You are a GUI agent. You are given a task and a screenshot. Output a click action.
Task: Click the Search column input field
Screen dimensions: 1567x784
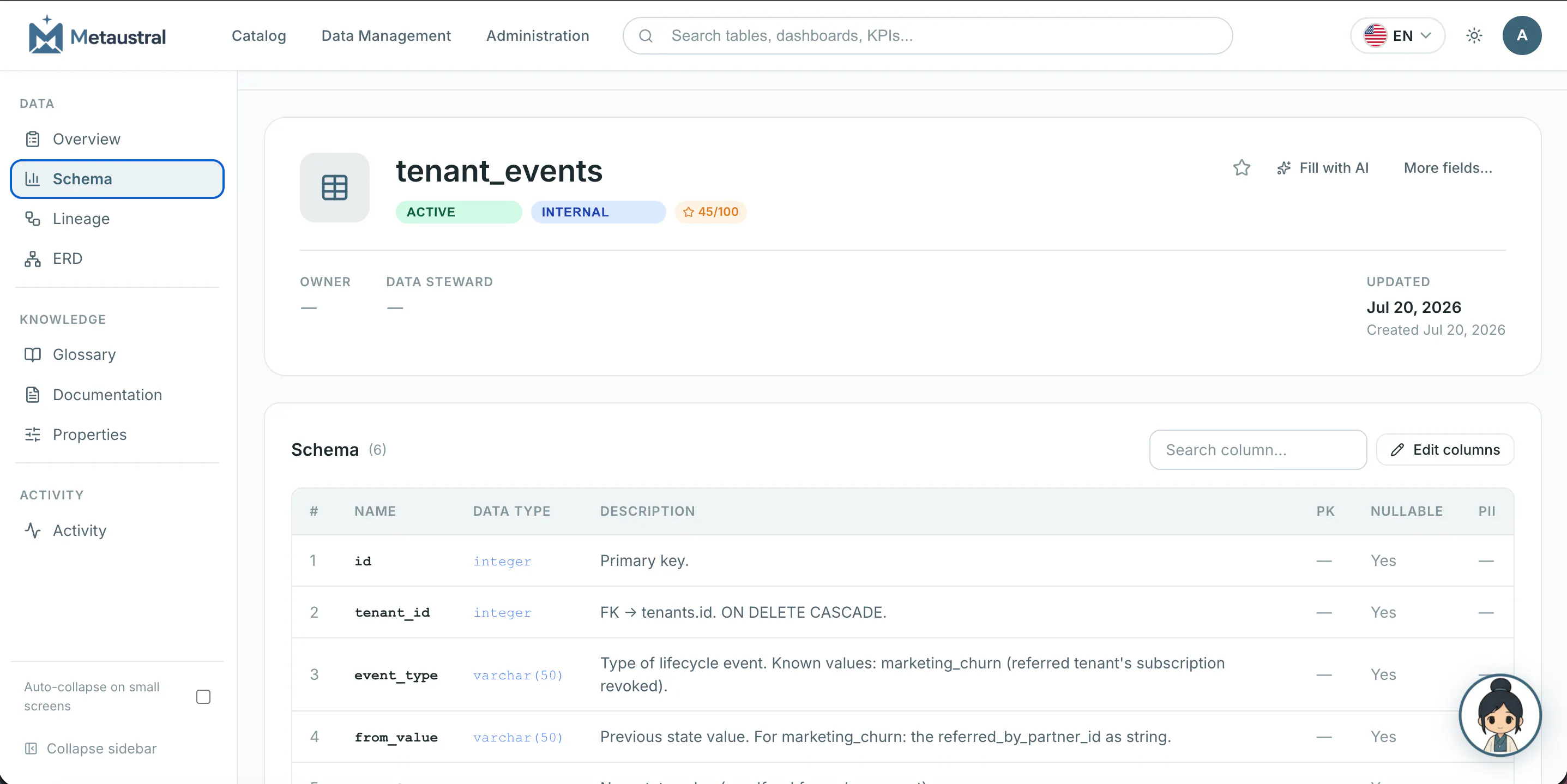(1257, 449)
